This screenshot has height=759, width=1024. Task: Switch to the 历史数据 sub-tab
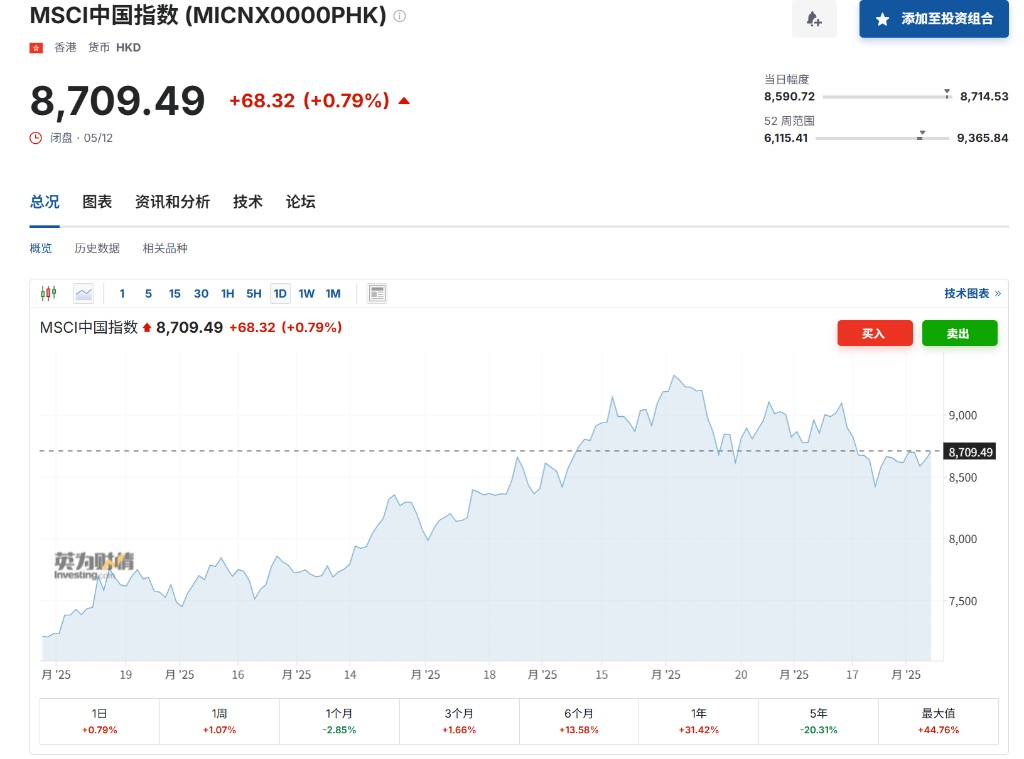(97, 248)
